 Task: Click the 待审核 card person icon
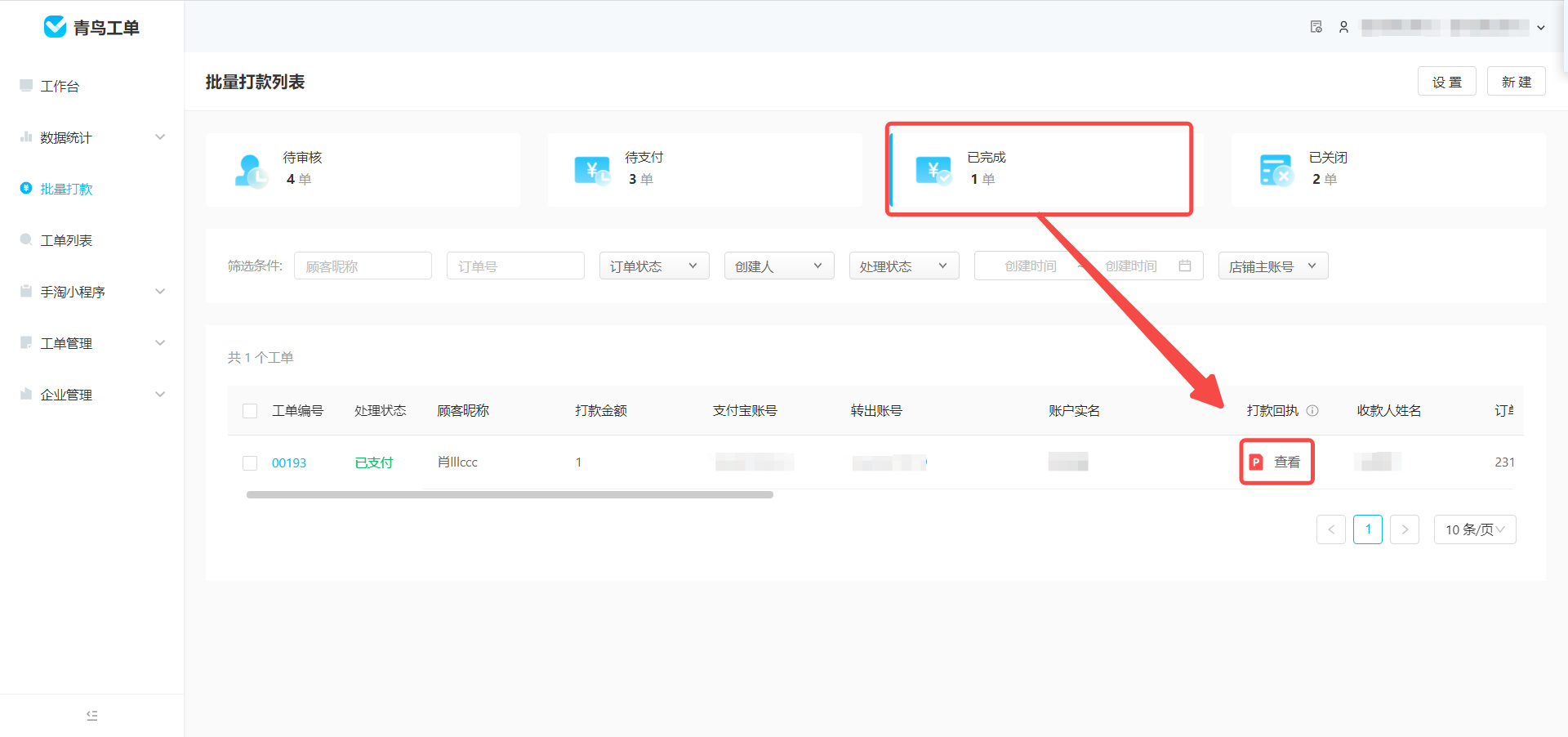point(251,171)
